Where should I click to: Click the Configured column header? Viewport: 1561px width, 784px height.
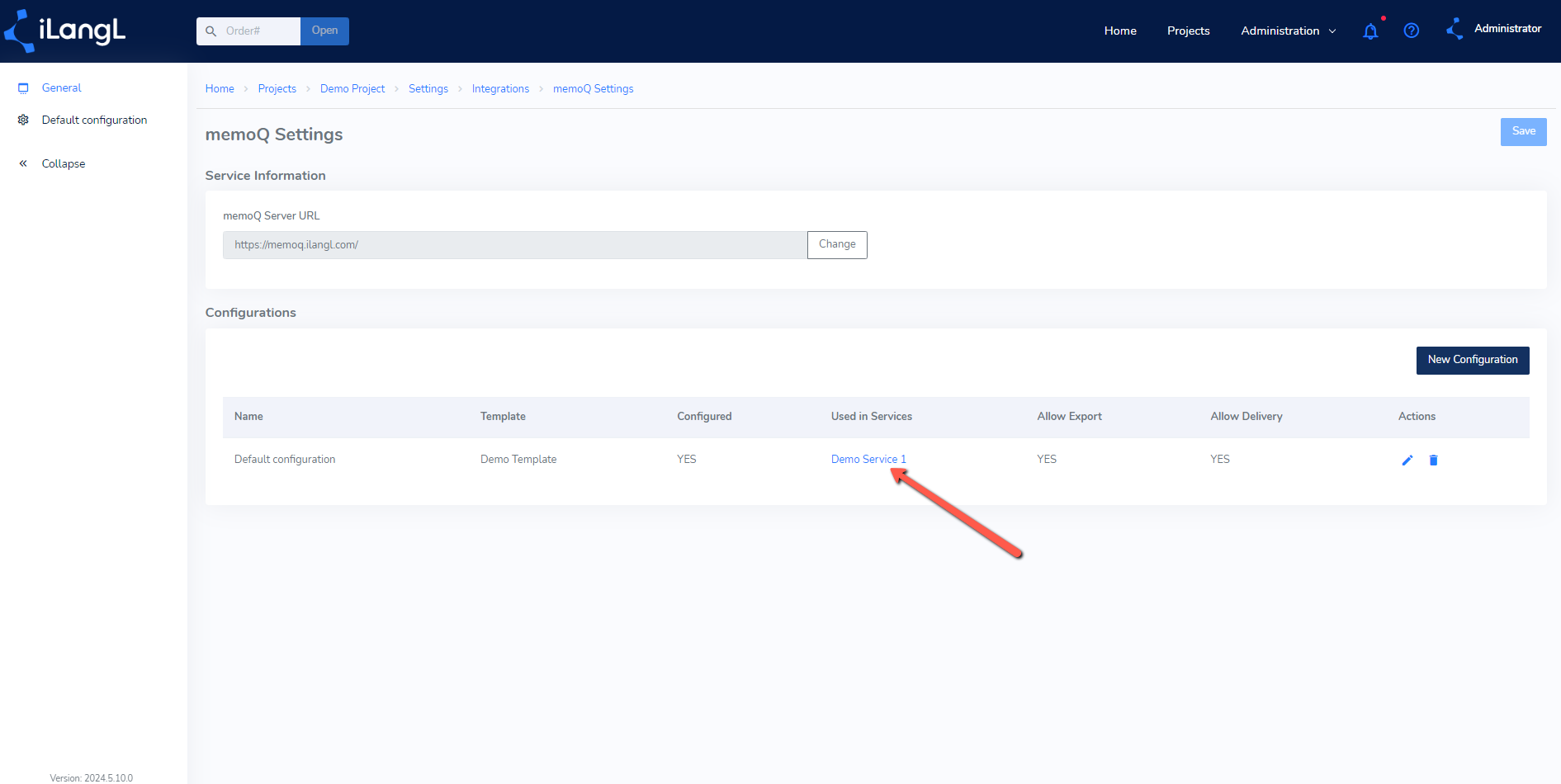coord(704,417)
